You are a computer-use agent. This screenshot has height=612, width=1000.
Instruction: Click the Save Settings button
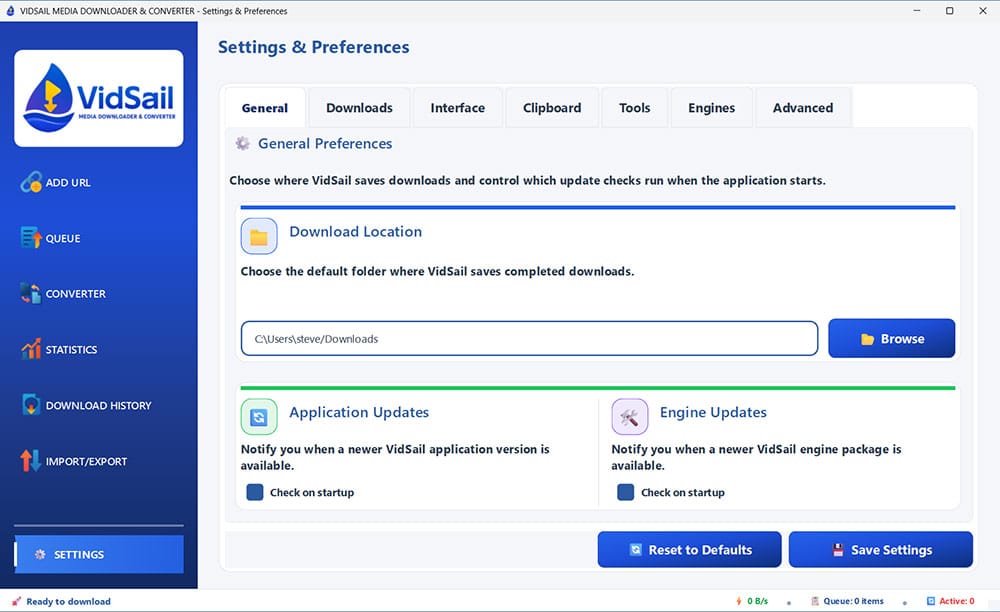881,550
